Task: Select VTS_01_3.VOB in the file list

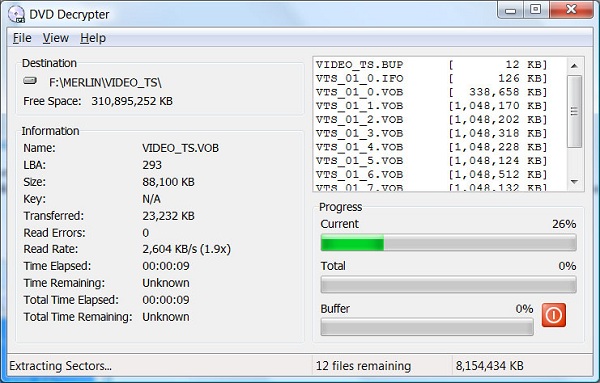Action: 432,134
